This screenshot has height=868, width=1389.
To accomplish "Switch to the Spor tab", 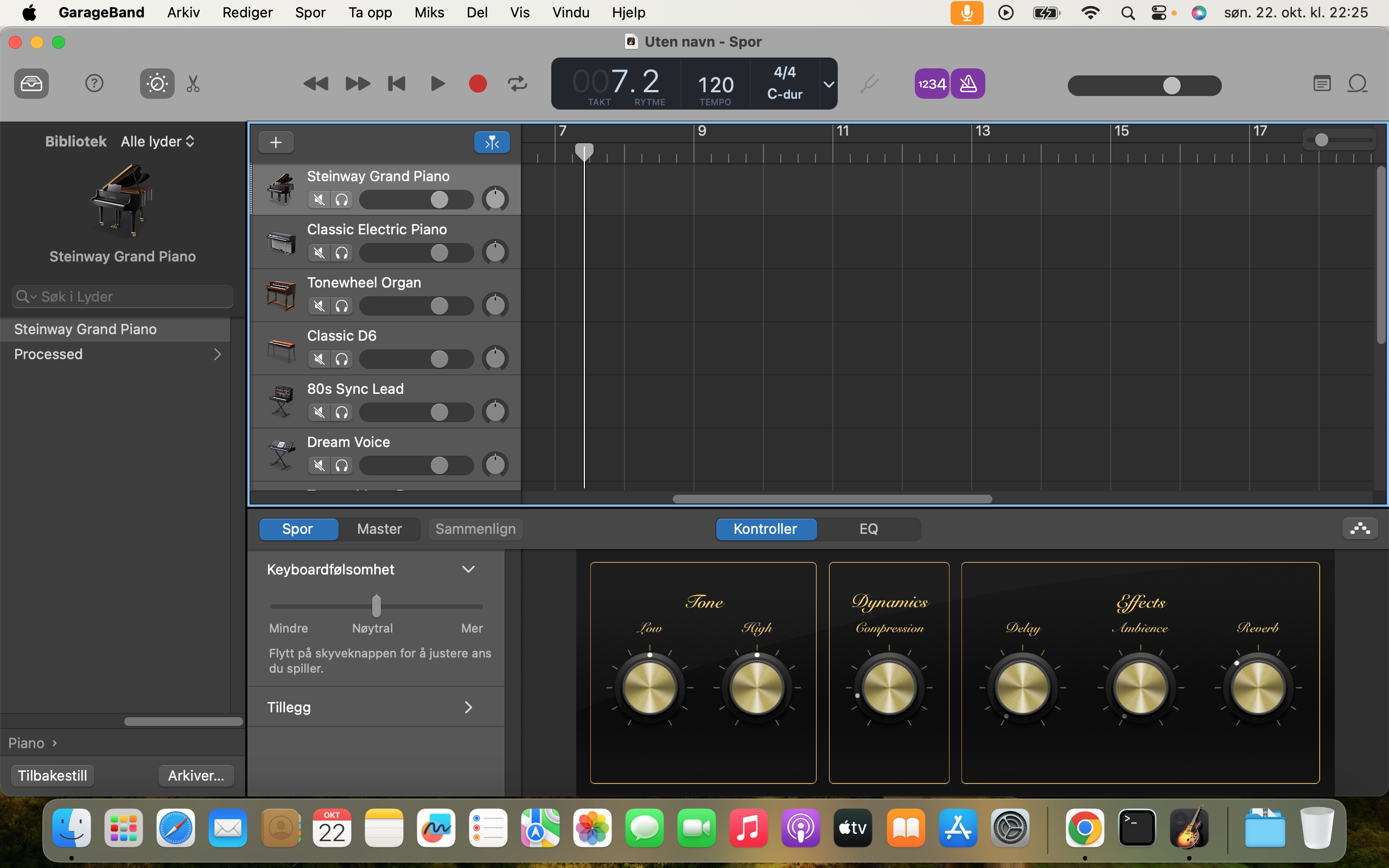I will click(298, 529).
